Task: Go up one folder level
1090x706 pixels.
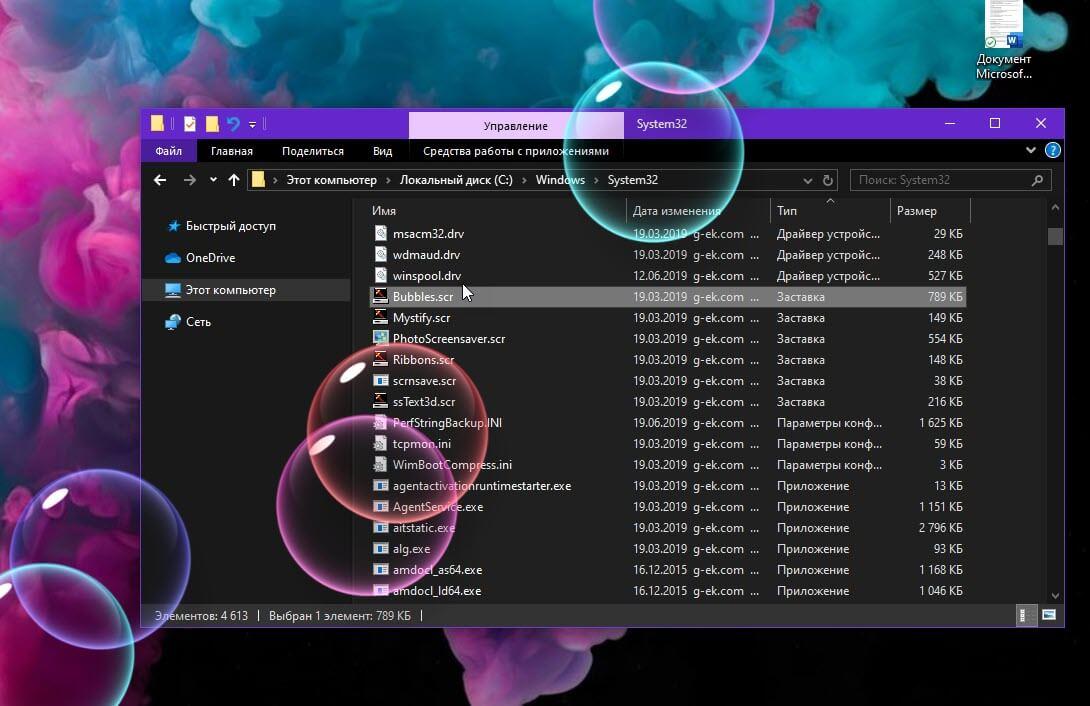Action: point(234,180)
